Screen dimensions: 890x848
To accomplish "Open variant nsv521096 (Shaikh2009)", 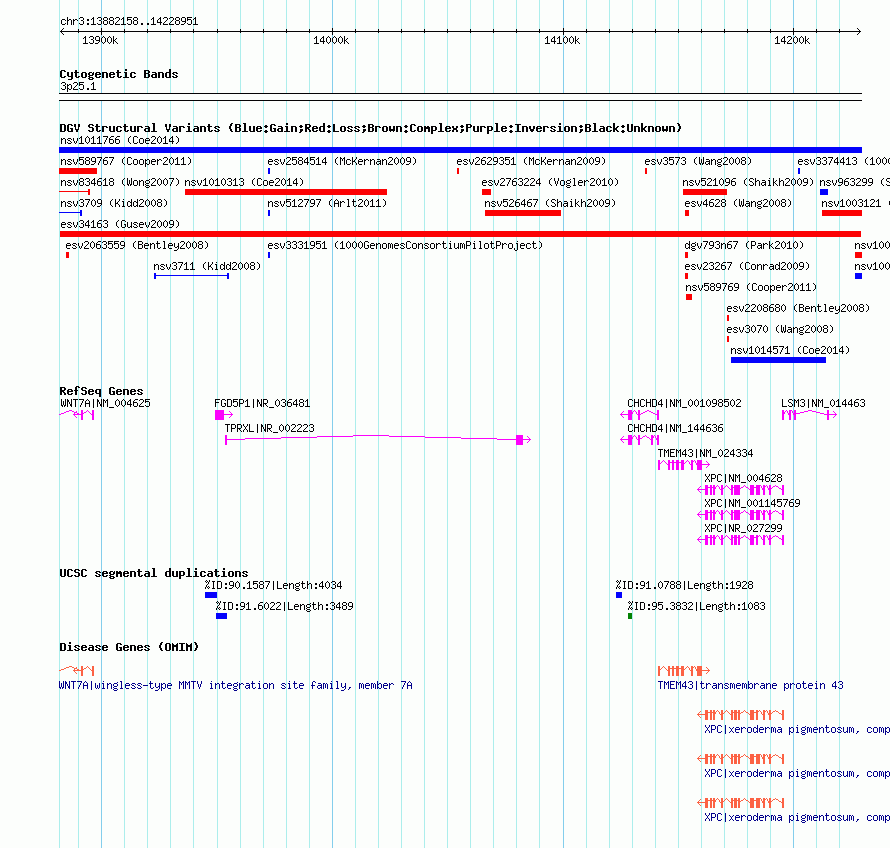I will click(748, 182).
